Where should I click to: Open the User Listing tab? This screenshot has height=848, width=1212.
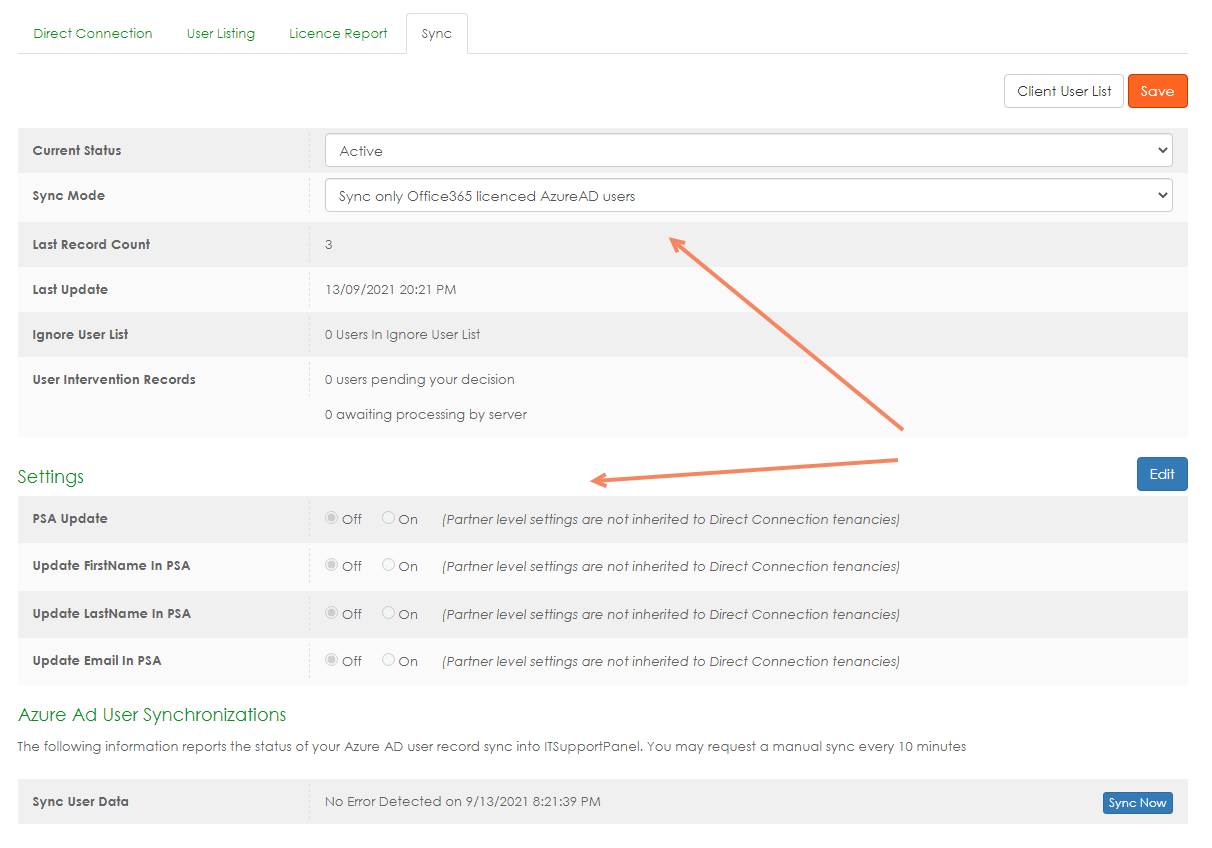click(x=220, y=33)
